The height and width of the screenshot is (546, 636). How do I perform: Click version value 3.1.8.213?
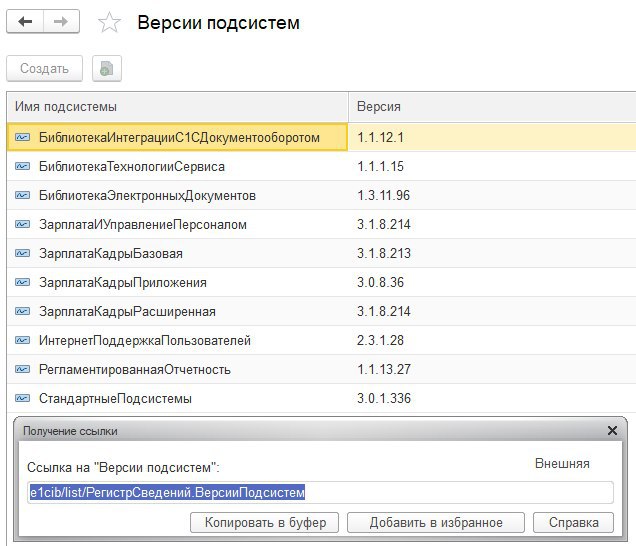point(384,254)
